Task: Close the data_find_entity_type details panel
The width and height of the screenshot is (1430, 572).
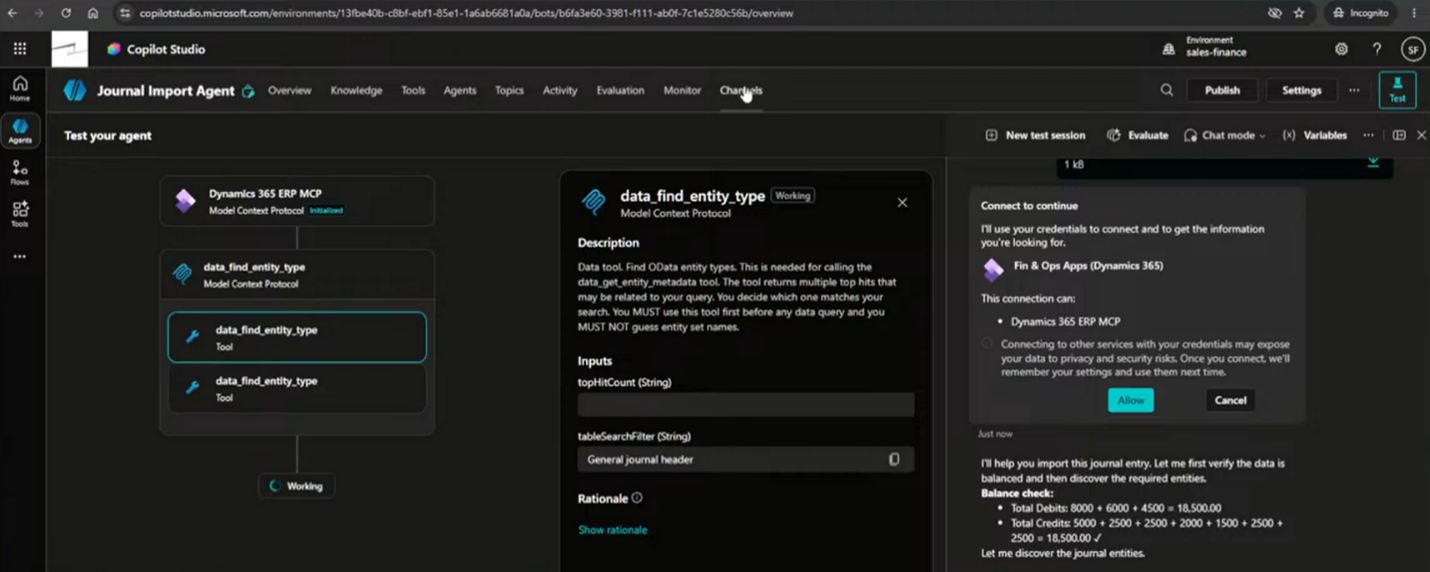Action: coord(902,203)
